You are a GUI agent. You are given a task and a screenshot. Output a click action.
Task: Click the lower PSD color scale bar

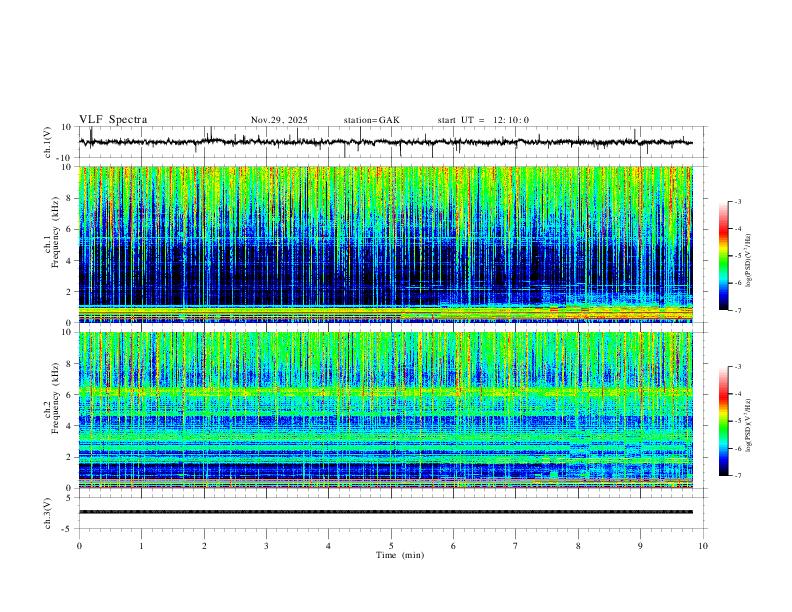[724, 421]
